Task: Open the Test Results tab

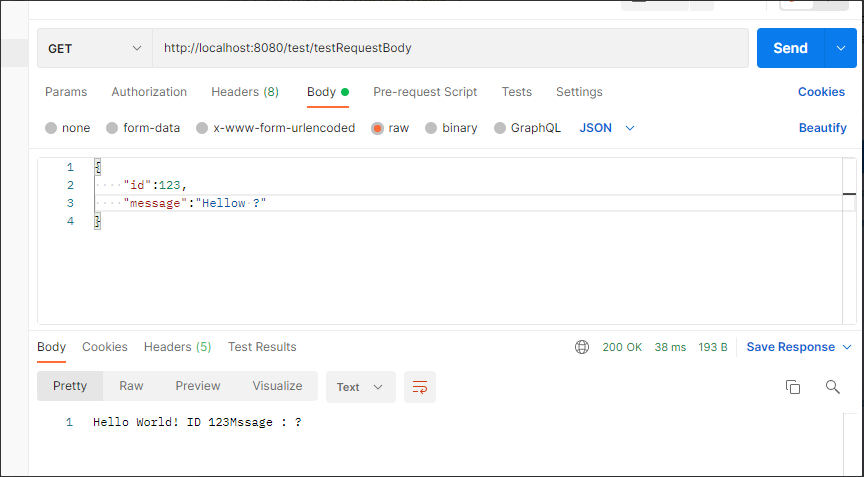Action: (x=262, y=347)
